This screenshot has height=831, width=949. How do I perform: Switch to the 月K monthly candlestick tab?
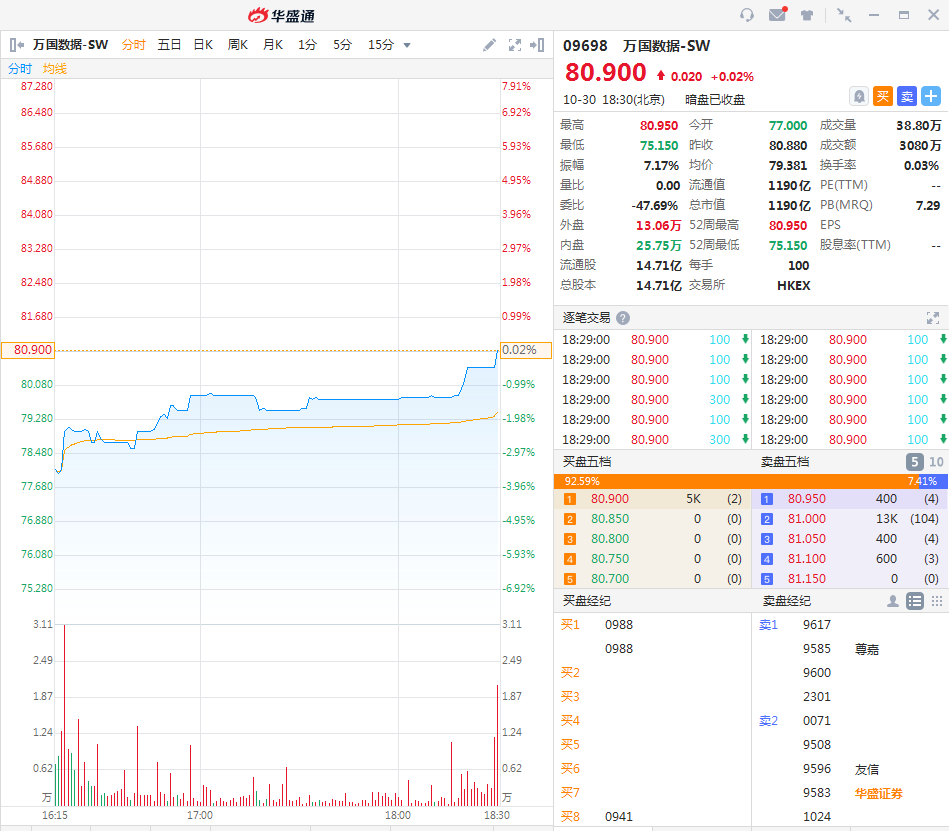(x=273, y=45)
